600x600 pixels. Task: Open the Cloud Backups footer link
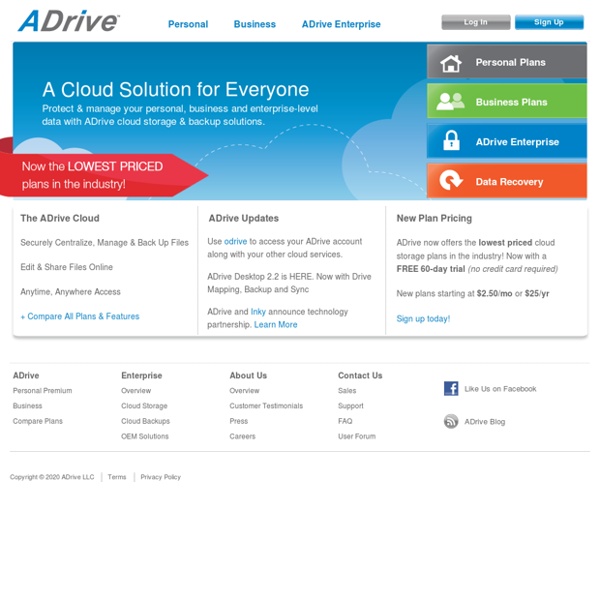(x=145, y=421)
